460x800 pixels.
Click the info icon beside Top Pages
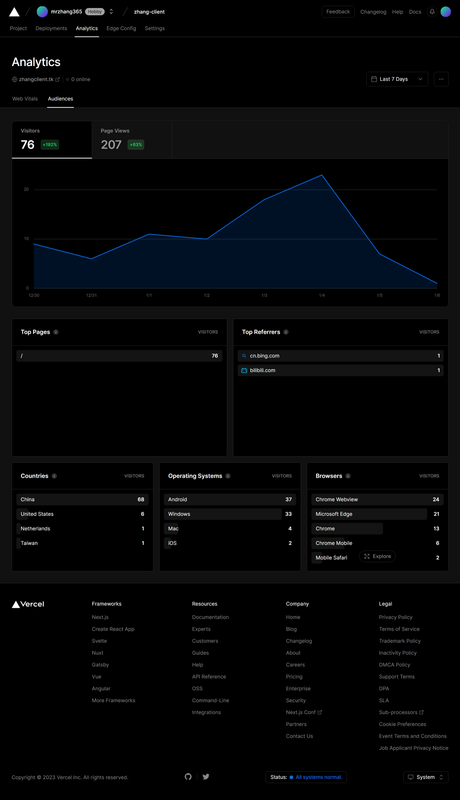point(56,332)
